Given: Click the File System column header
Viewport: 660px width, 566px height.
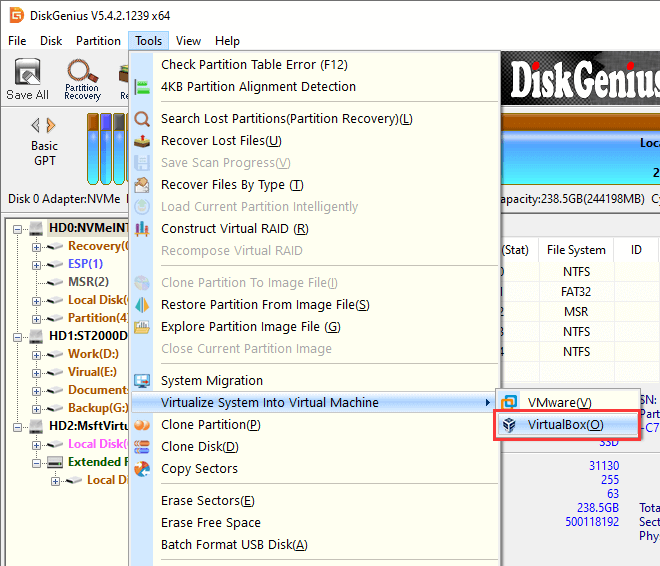Looking at the screenshot, I should [575, 249].
